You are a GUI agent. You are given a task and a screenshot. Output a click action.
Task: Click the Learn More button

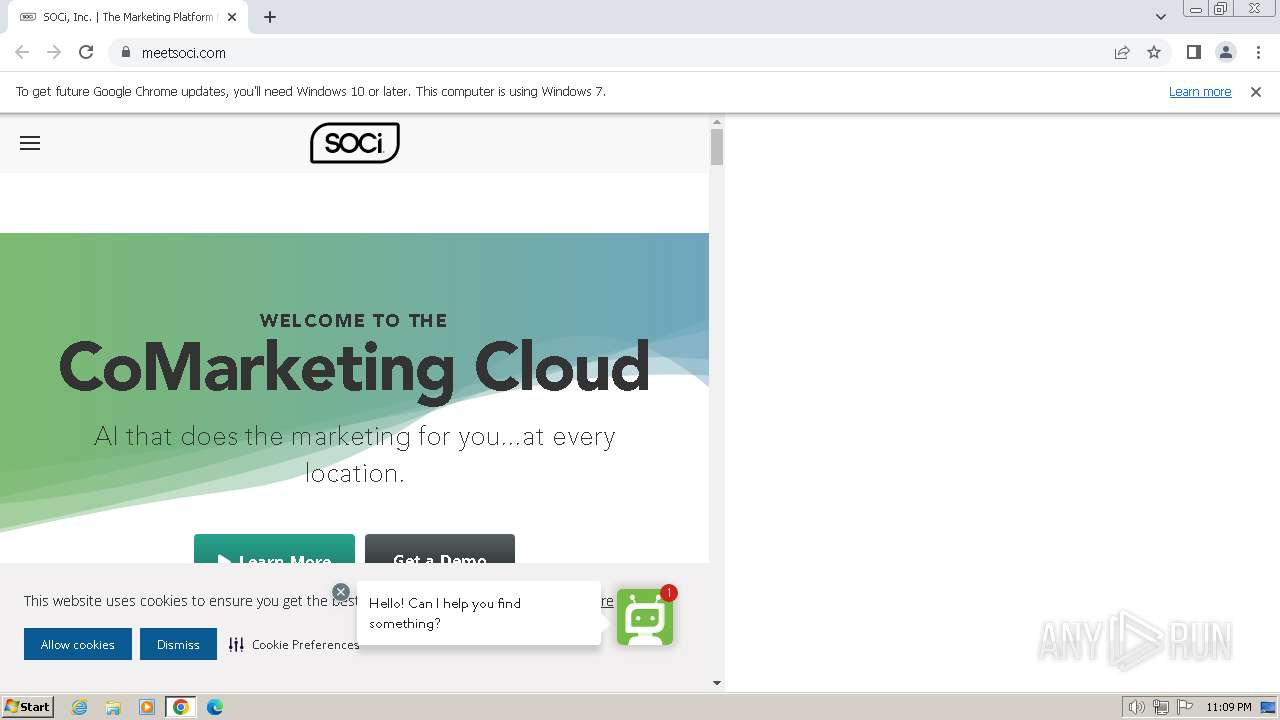(x=274, y=549)
